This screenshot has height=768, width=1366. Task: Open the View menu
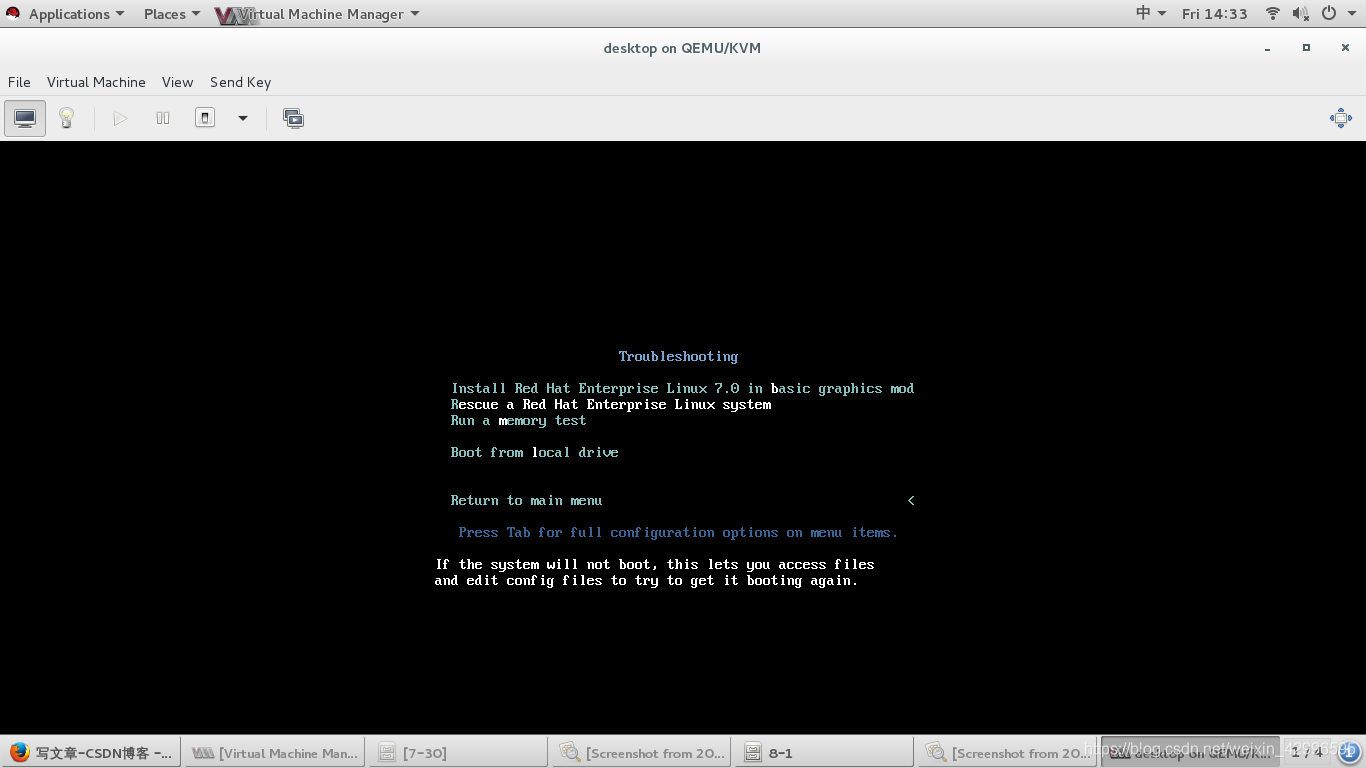[x=177, y=82]
